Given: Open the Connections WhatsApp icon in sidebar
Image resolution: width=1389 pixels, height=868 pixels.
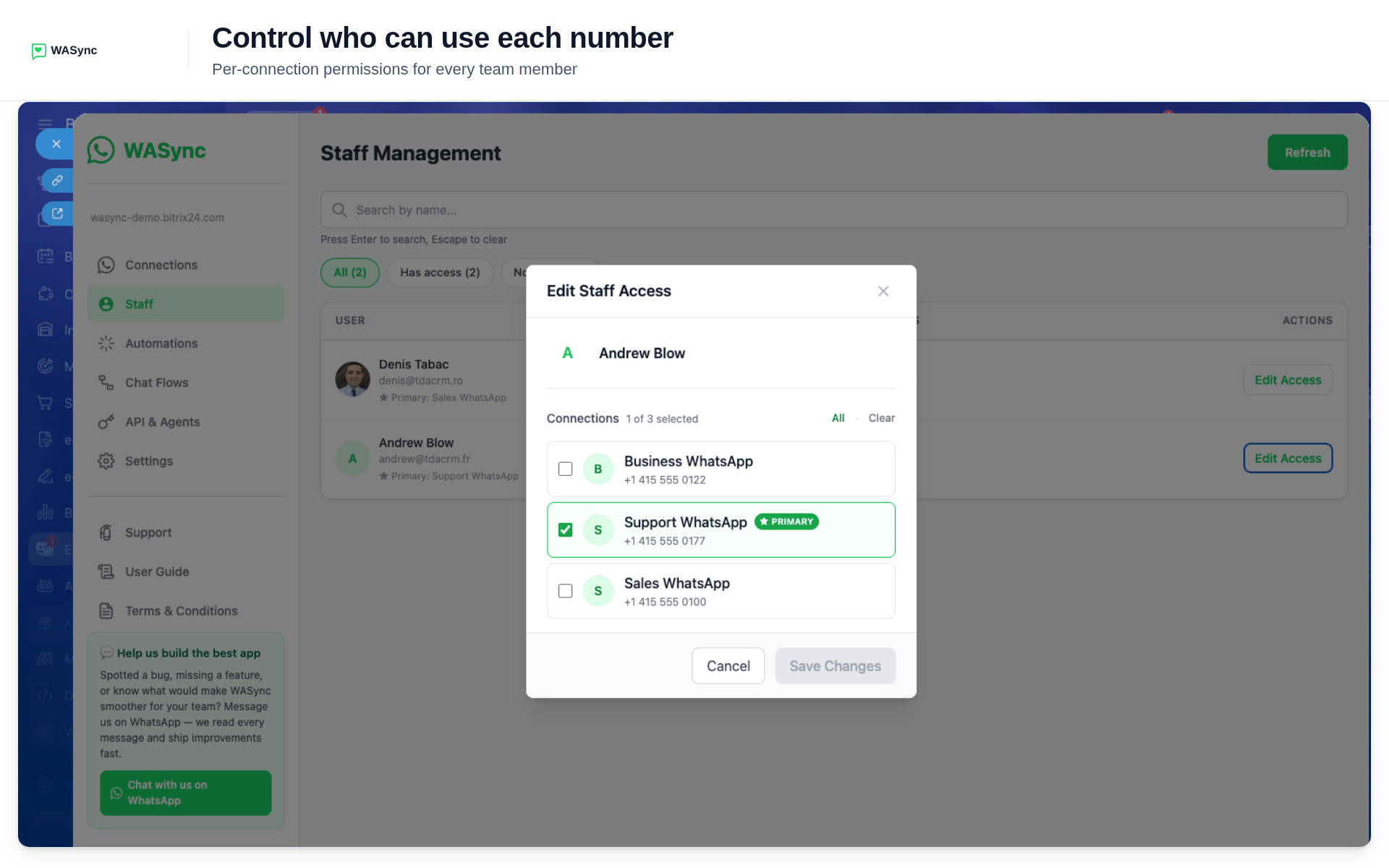Looking at the screenshot, I should point(106,265).
